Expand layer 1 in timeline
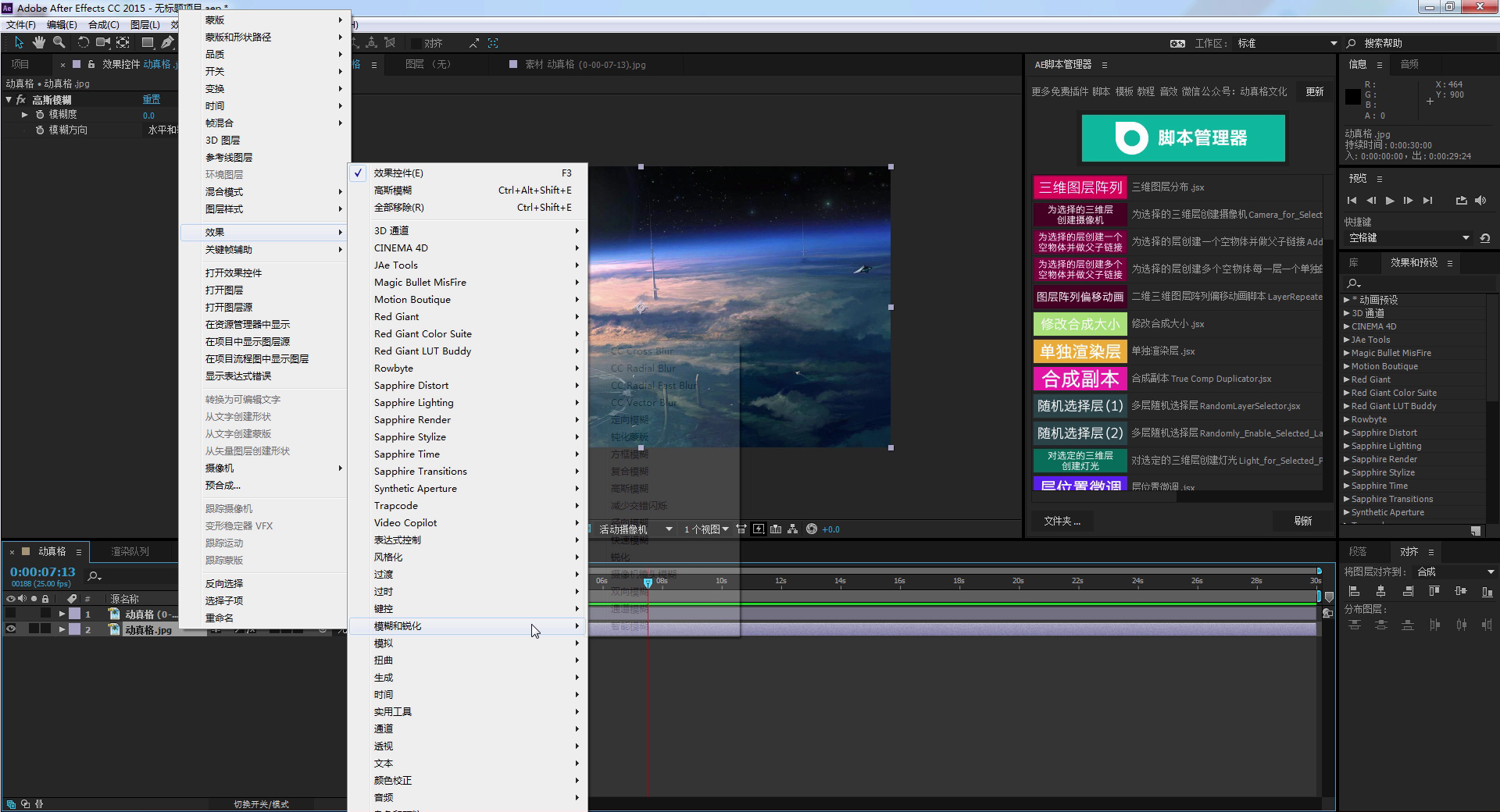 tap(62, 614)
